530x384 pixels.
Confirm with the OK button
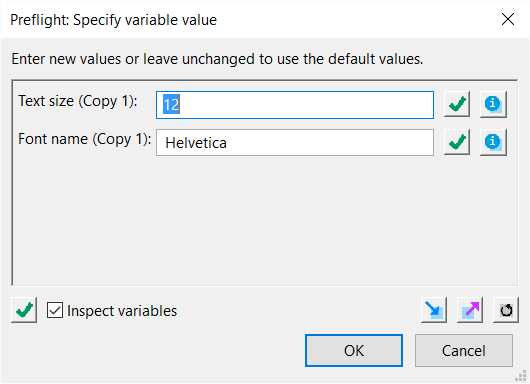click(354, 351)
